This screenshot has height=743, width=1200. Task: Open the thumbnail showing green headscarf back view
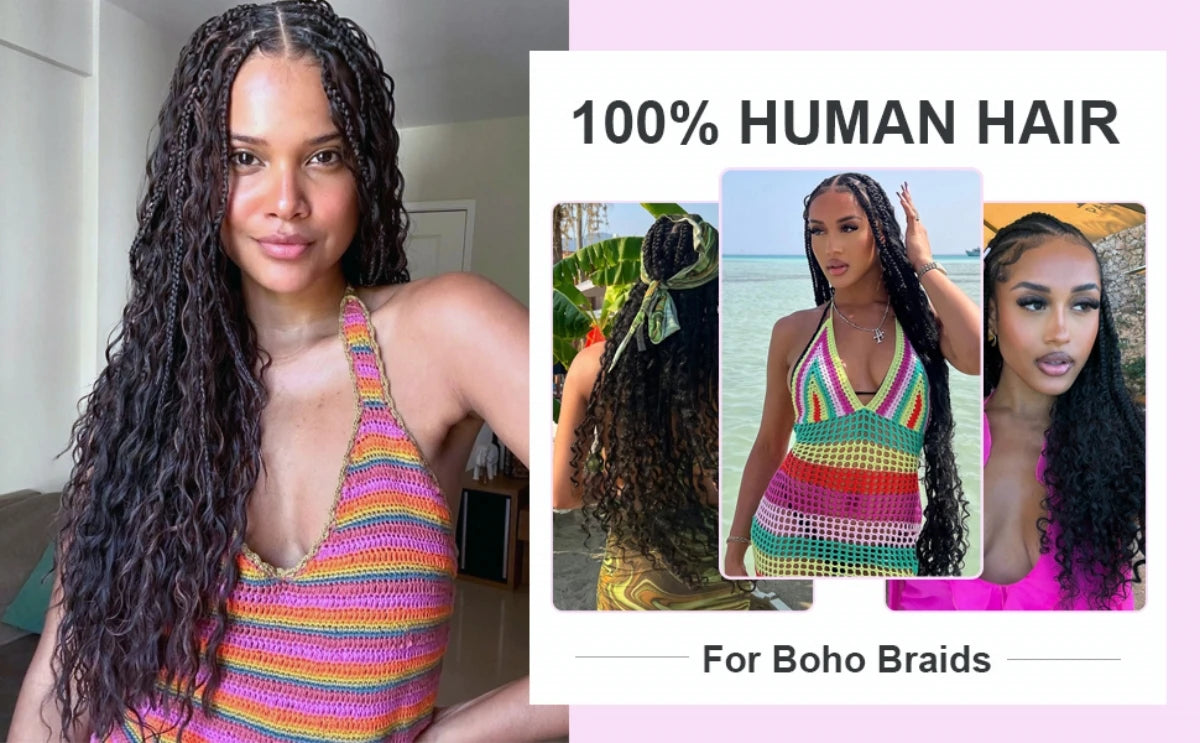coord(636,406)
